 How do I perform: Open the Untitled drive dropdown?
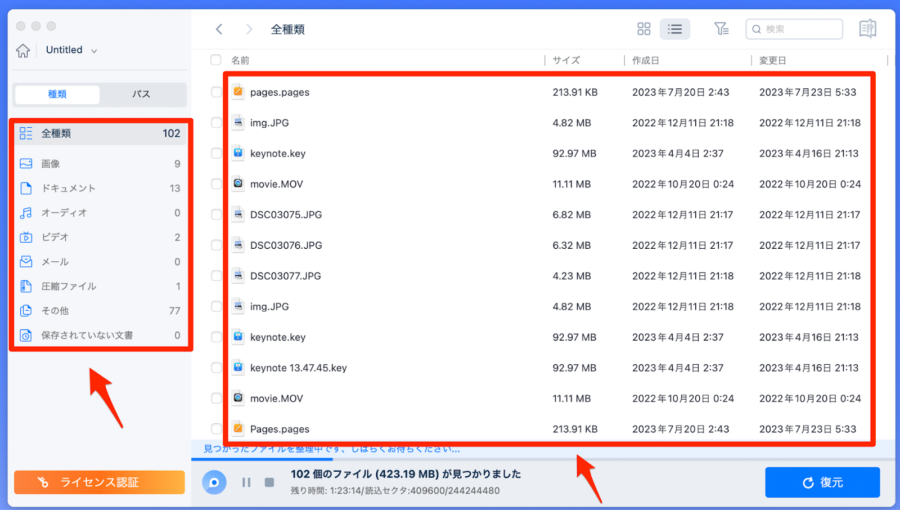point(71,50)
